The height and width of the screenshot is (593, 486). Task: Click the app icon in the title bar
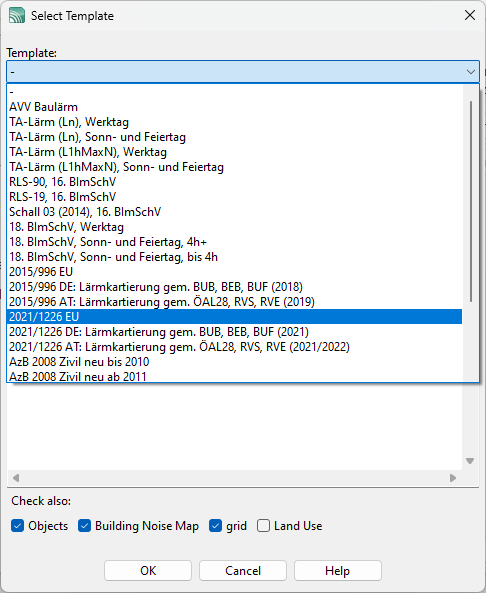17,16
